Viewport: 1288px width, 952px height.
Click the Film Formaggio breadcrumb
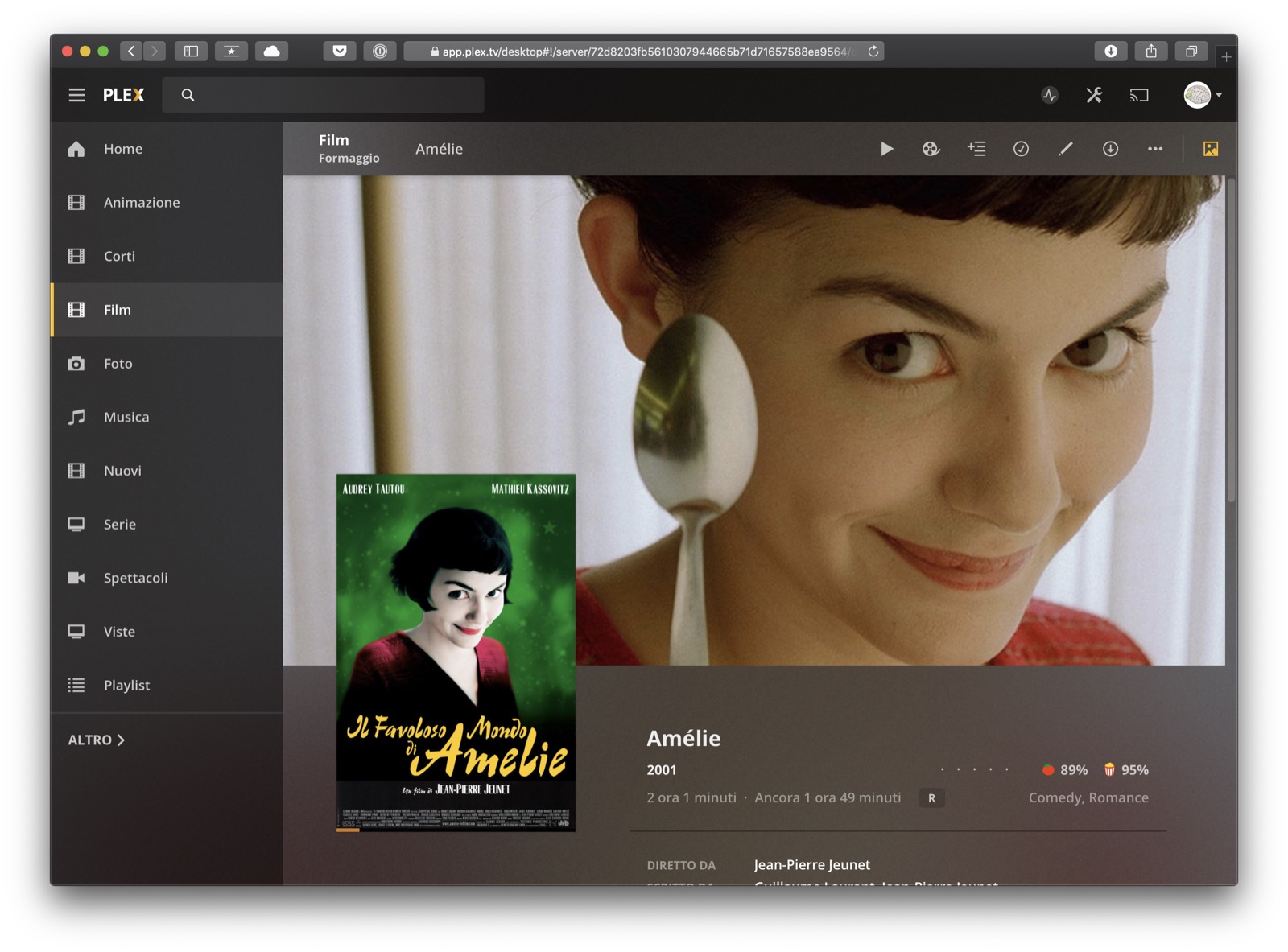click(x=349, y=149)
